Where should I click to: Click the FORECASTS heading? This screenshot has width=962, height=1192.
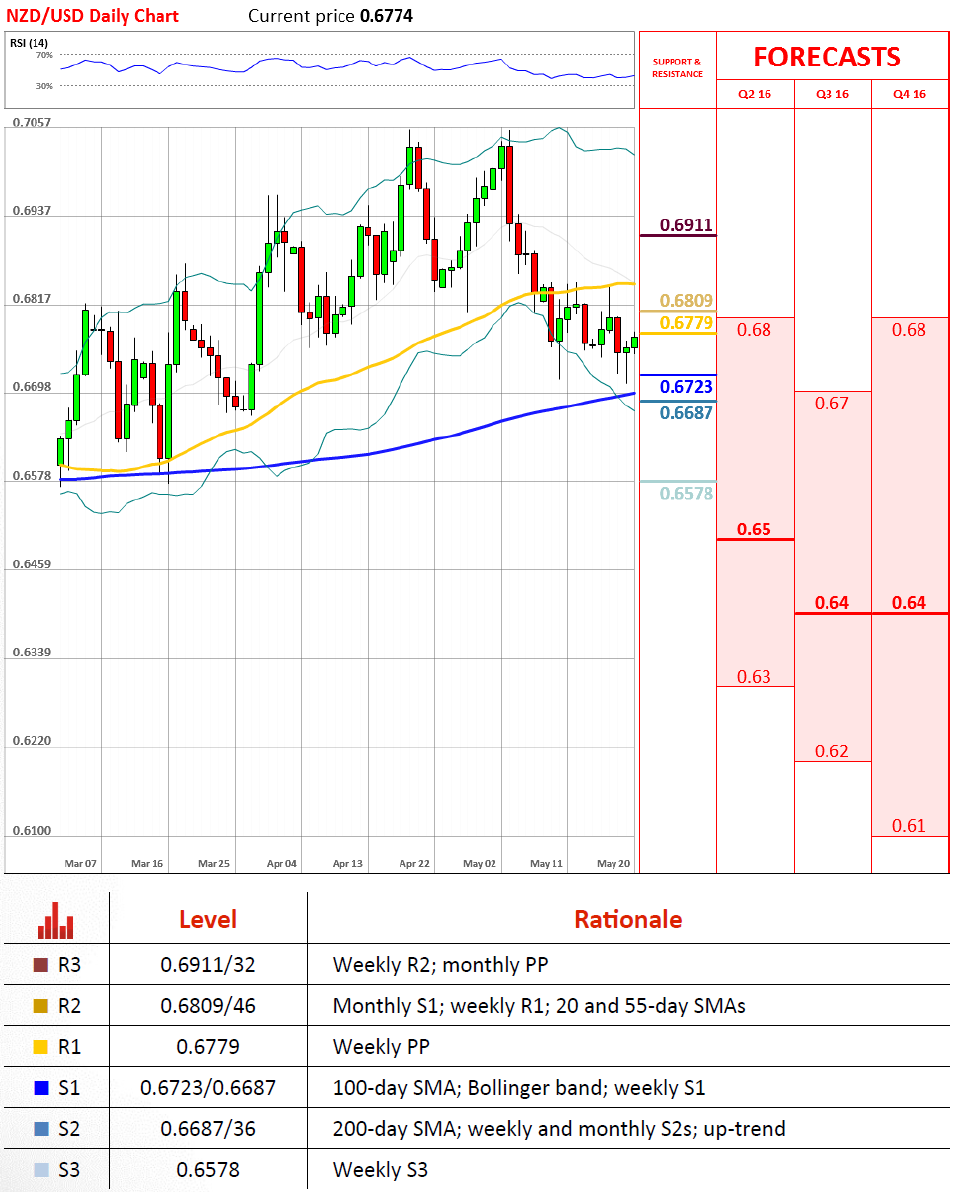pyautogui.click(x=826, y=57)
